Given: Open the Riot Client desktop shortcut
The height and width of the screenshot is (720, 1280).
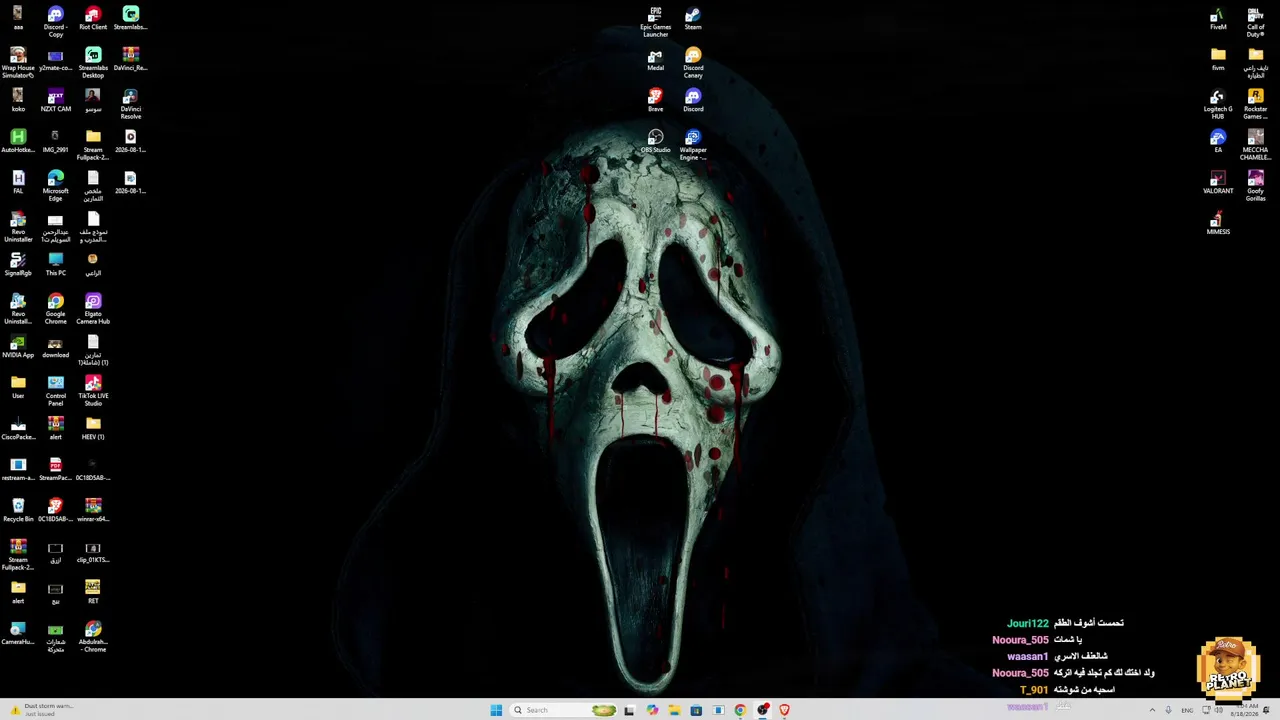Looking at the screenshot, I should click(93, 18).
